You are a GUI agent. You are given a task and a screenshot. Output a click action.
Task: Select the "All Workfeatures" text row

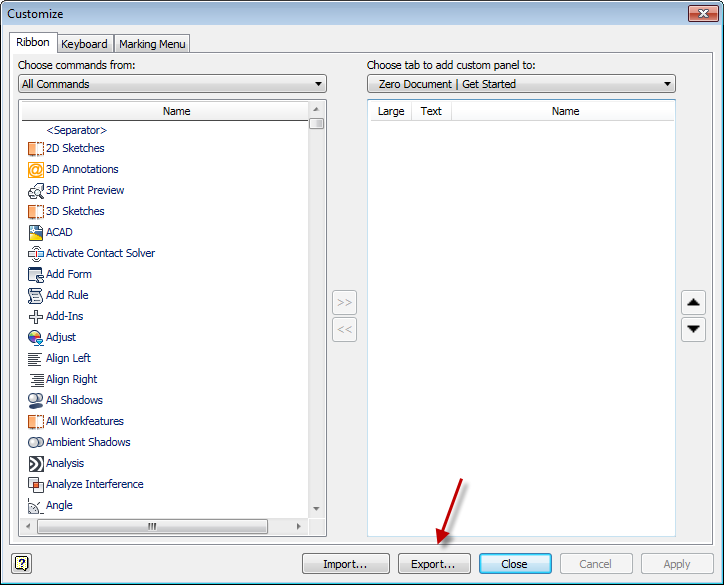coord(85,422)
